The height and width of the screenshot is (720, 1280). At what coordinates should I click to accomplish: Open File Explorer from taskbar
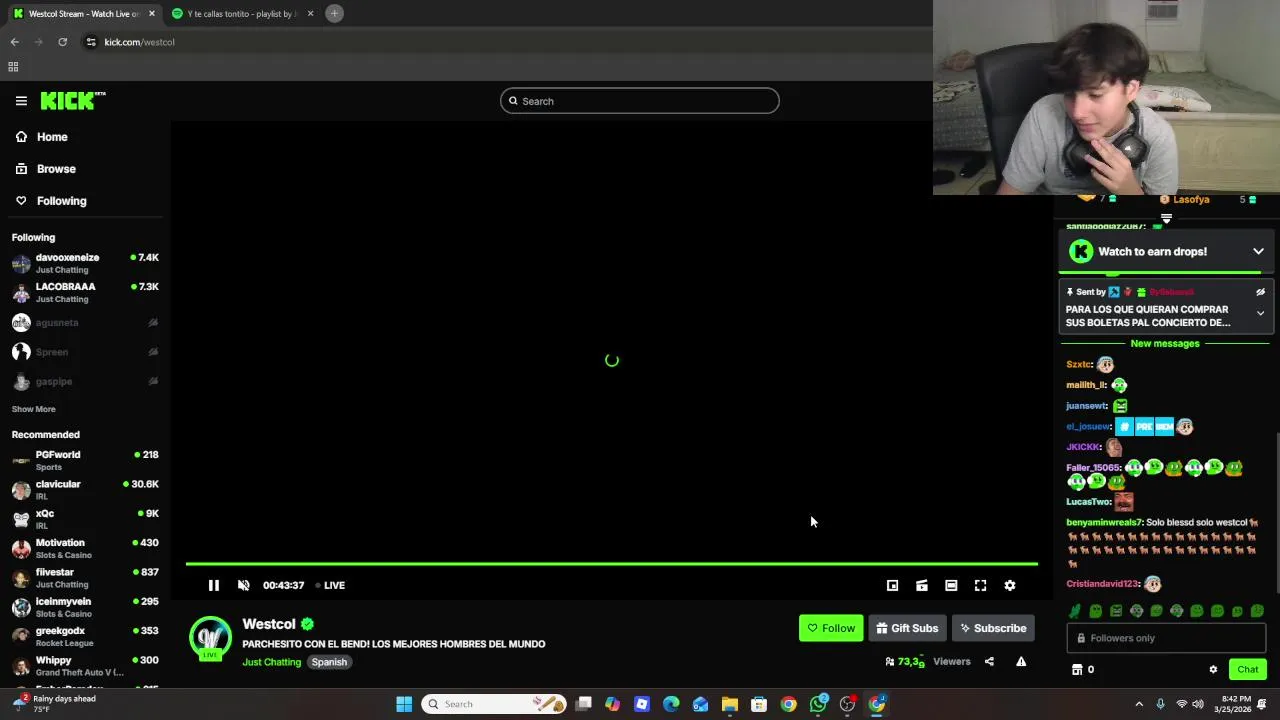(x=730, y=704)
